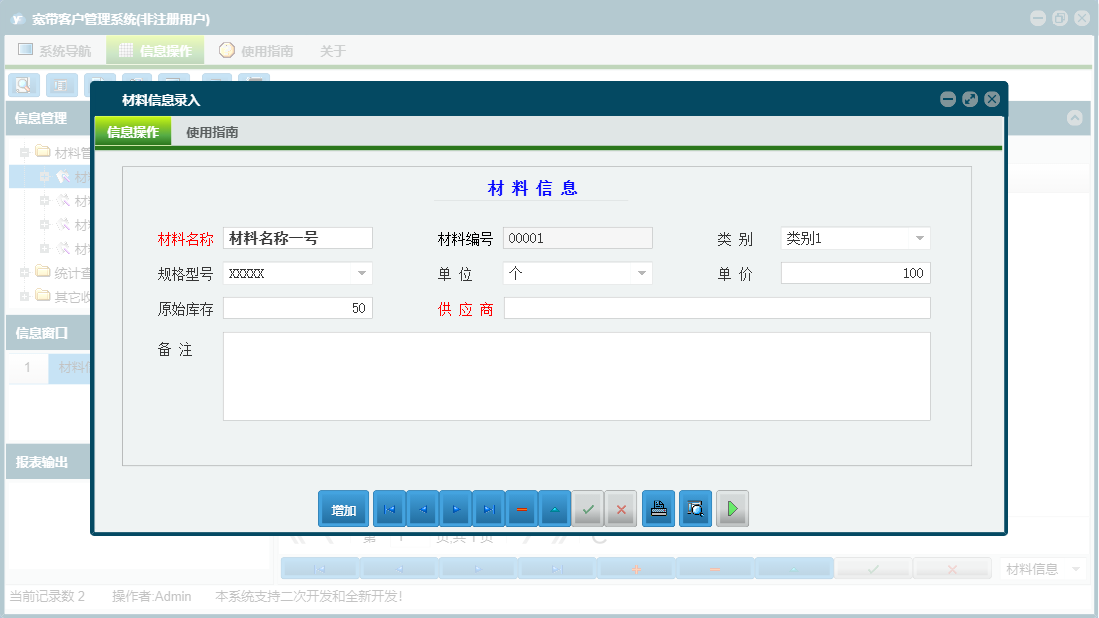Open the 单位 dropdown
The height and width of the screenshot is (618, 1099).
[x=641, y=273]
